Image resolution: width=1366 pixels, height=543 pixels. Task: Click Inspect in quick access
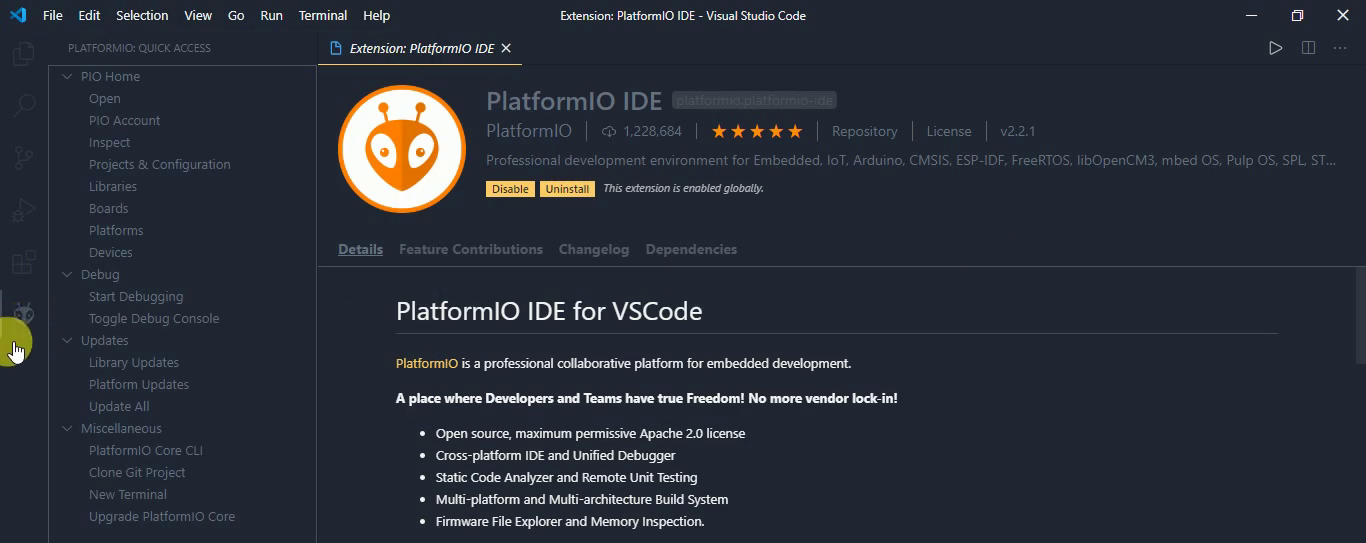click(109, 142)
